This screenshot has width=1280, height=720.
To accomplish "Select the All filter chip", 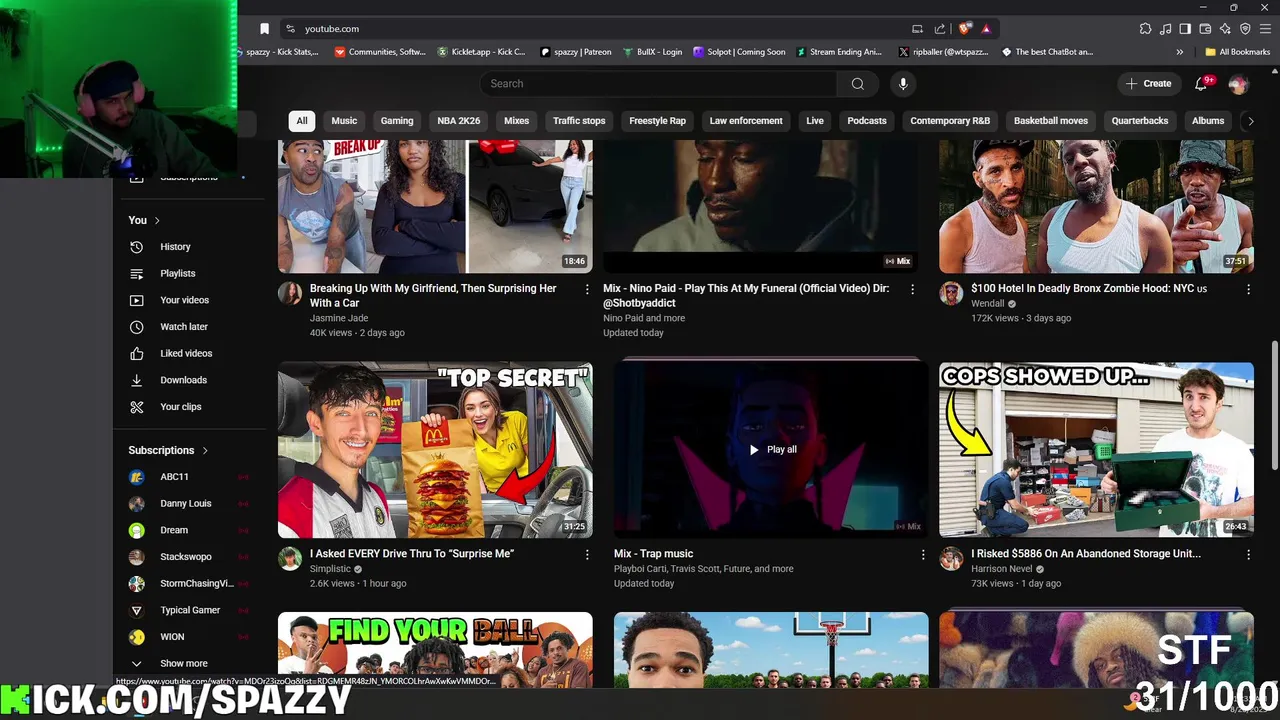I will (x=301, y=121).
